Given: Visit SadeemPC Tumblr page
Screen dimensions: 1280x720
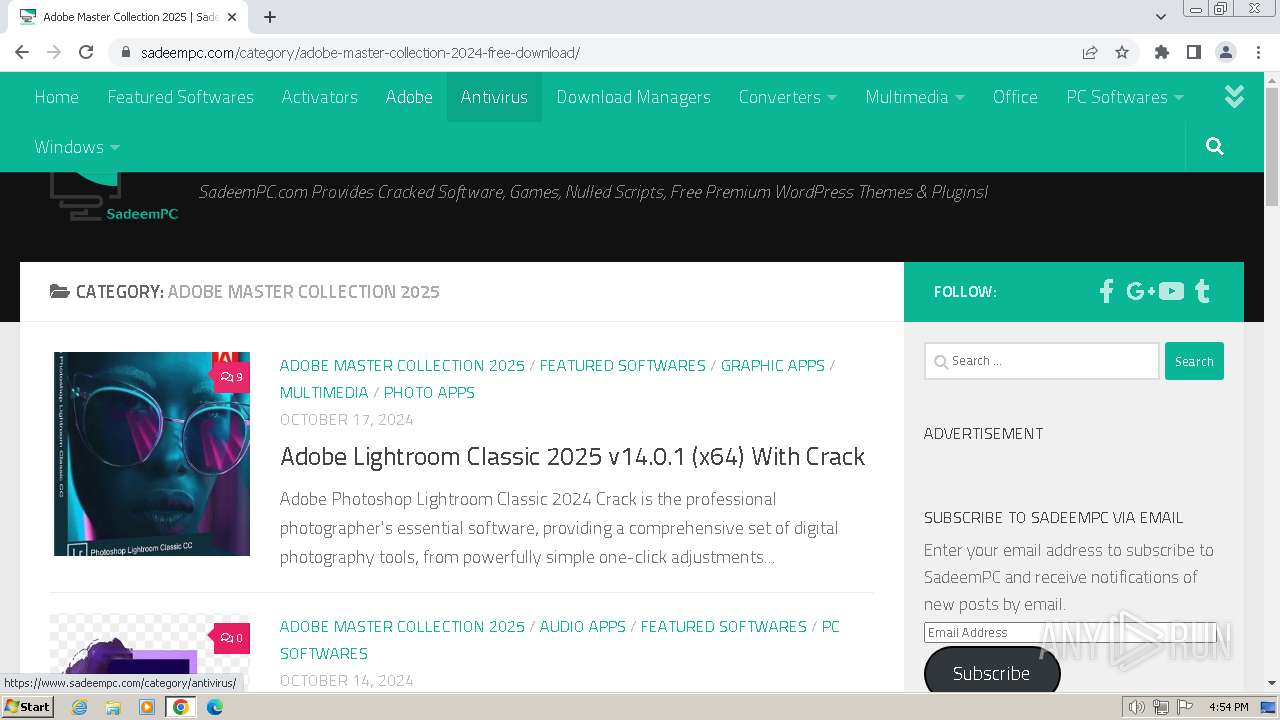Looking at the screenshot, I should (x=1203, y=291).
